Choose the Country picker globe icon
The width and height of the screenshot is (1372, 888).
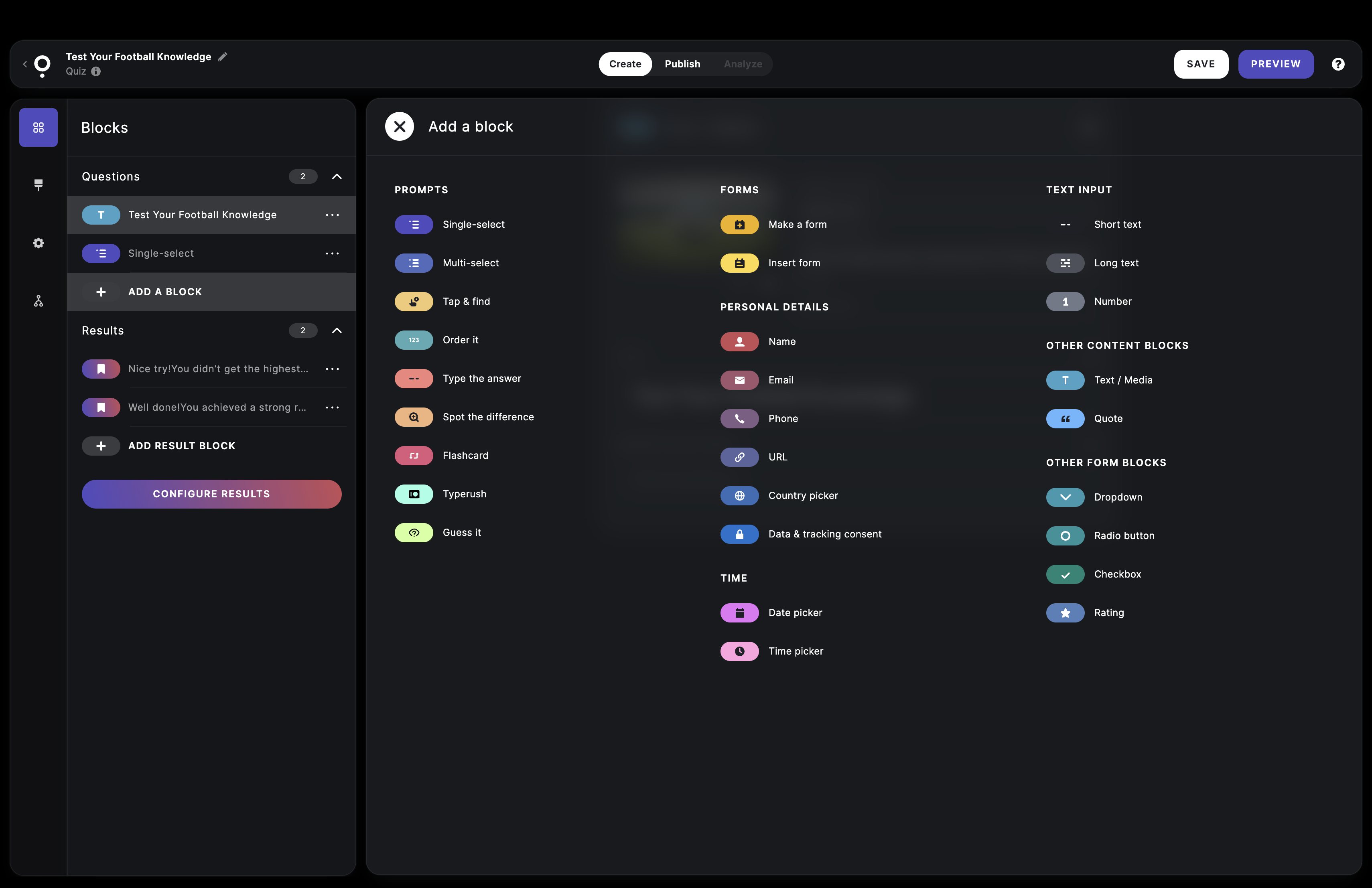(739, 496)
